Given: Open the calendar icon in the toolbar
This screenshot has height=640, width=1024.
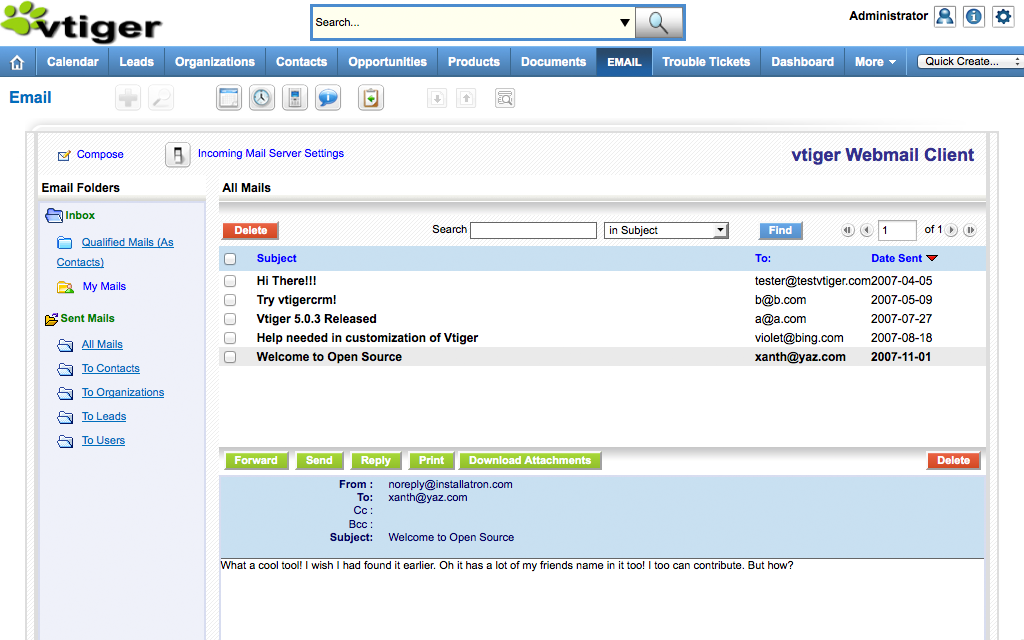Looking at the screenshot, I should [229, 98].
